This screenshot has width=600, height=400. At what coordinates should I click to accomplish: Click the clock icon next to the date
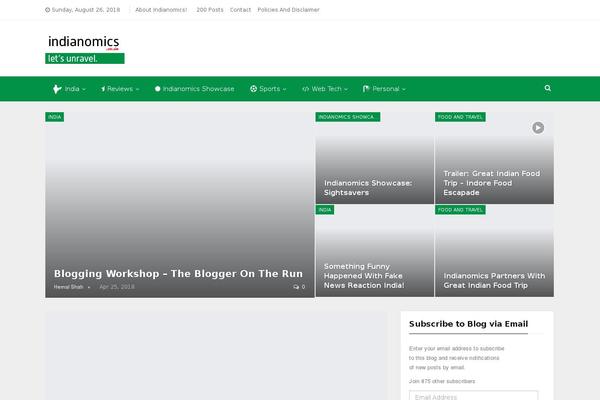click(x=47, y=10)
